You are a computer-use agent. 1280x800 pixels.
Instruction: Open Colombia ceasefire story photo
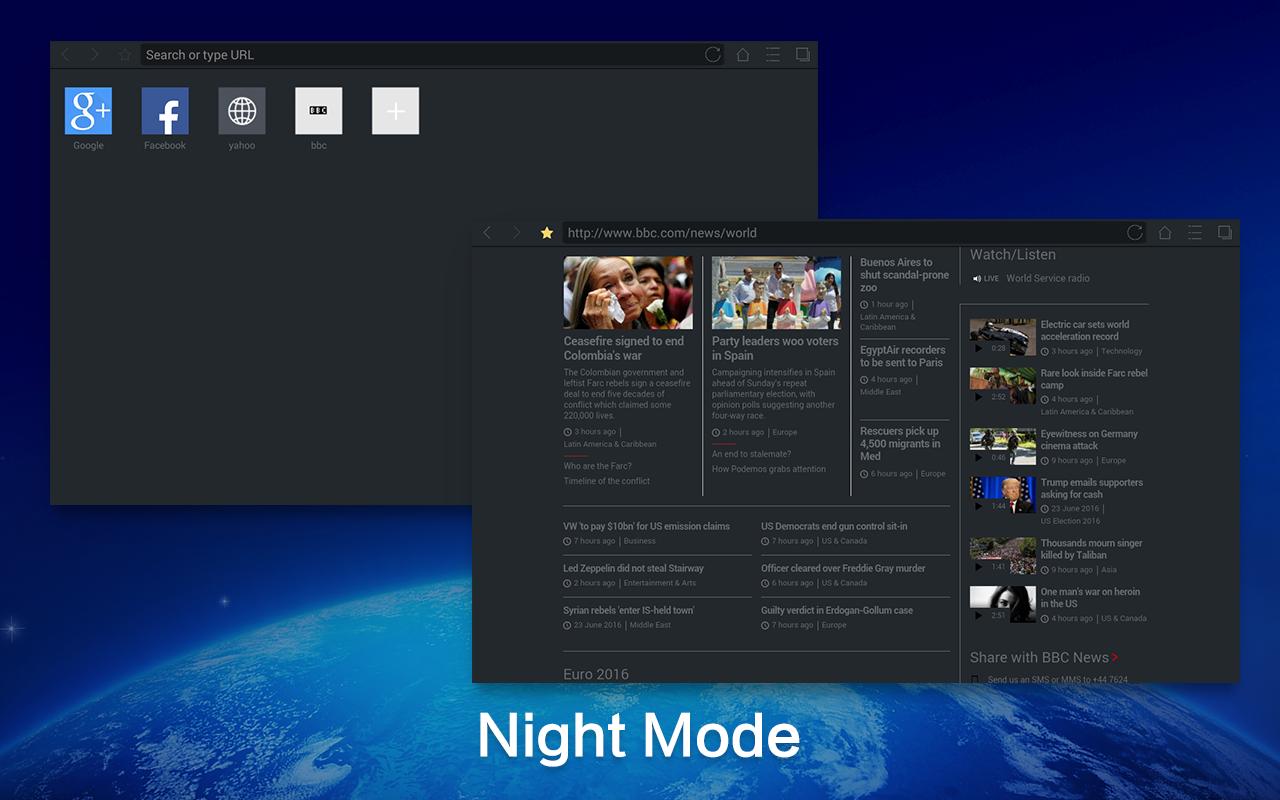(x=628, y=293)
